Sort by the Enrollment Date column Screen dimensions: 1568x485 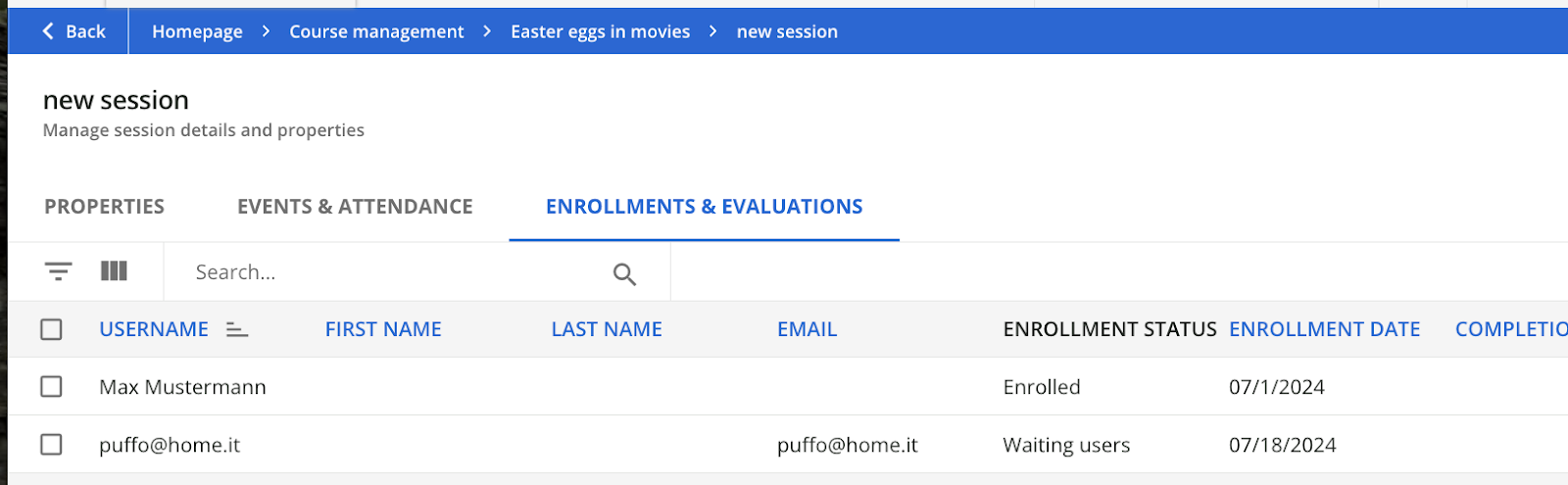click(1324, 329)
